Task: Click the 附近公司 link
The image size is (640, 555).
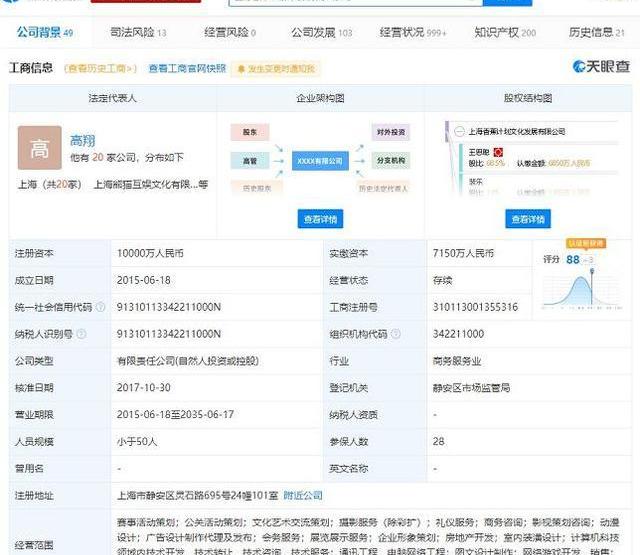Action: coord(303,495)
